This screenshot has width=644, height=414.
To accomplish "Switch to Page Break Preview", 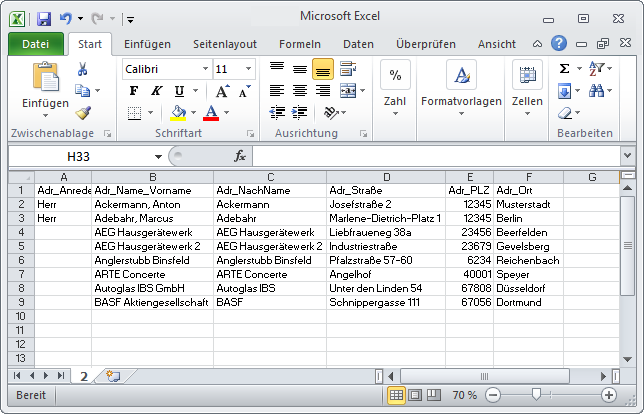I will (x=434, y=395).
